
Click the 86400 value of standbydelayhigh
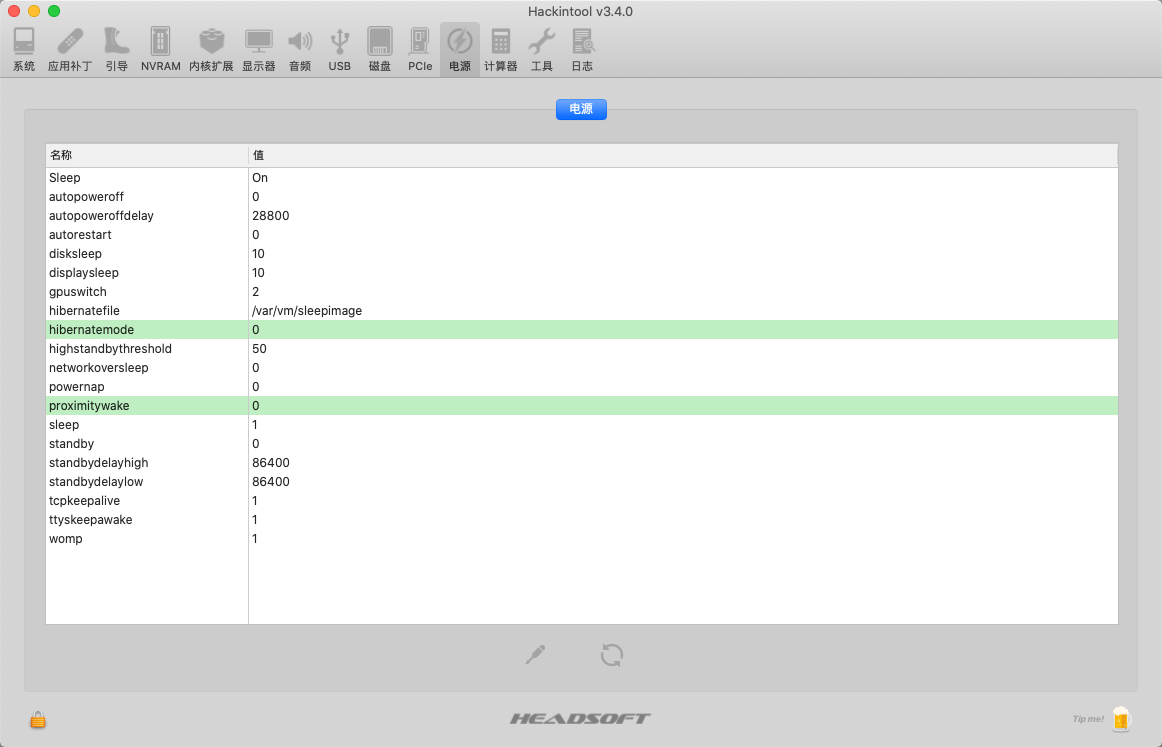(270, 463)
